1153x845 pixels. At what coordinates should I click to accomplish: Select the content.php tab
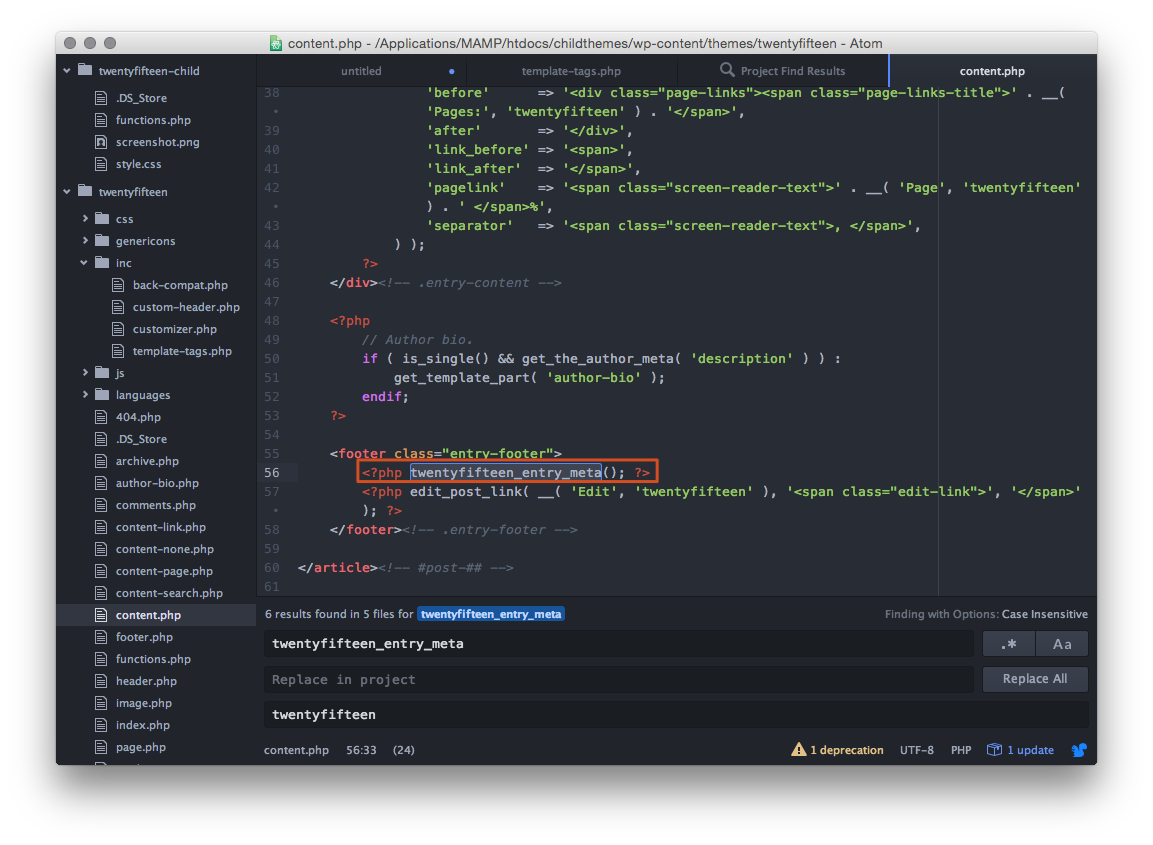pos(992,71)
